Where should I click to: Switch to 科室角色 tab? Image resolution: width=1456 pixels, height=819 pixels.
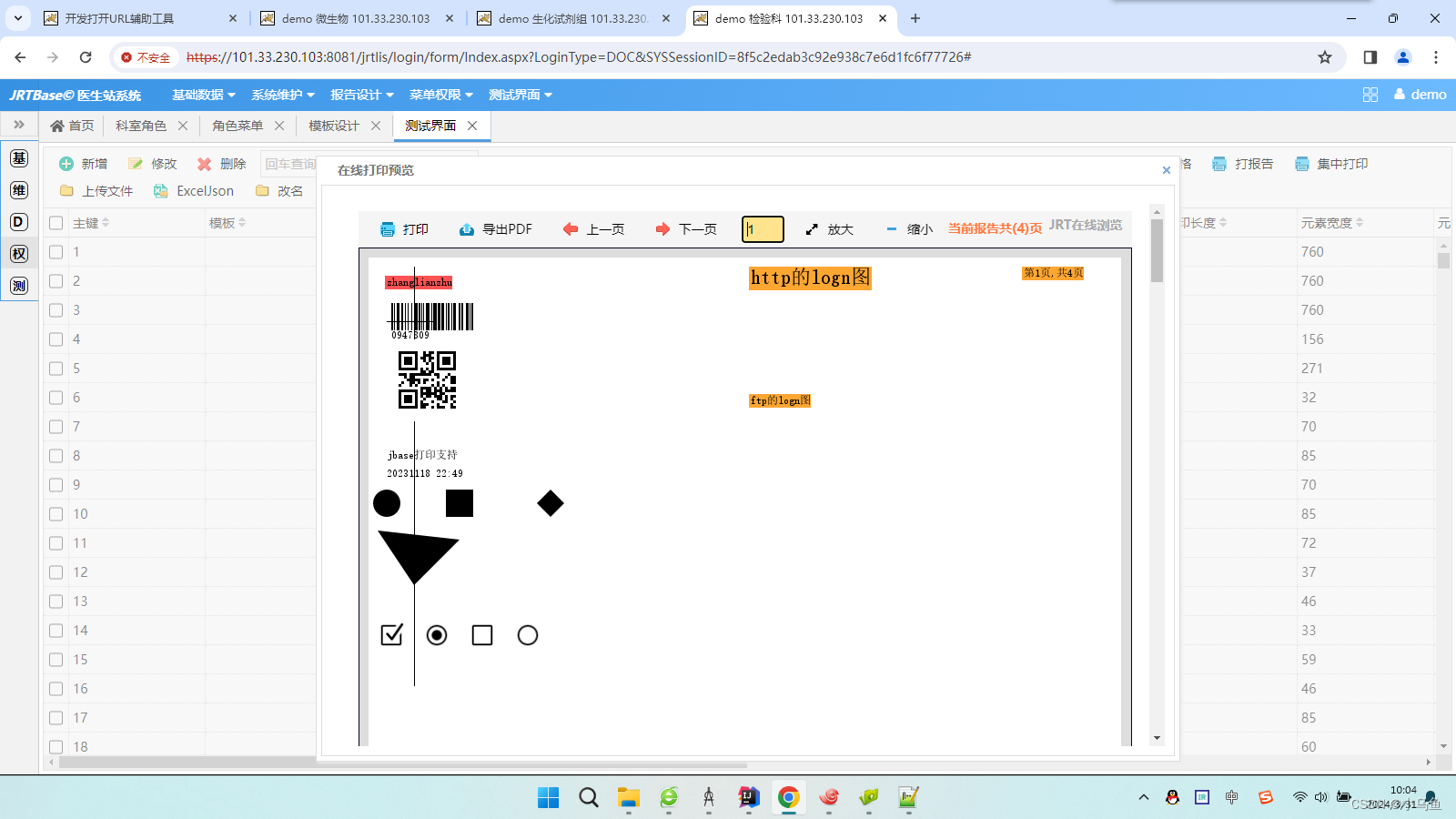point(141,126)
